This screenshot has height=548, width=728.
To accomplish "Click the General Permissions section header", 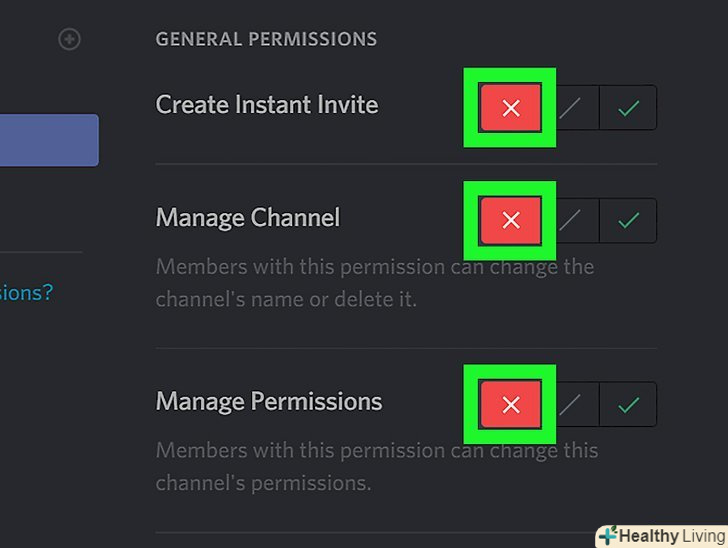I will 266,40.
